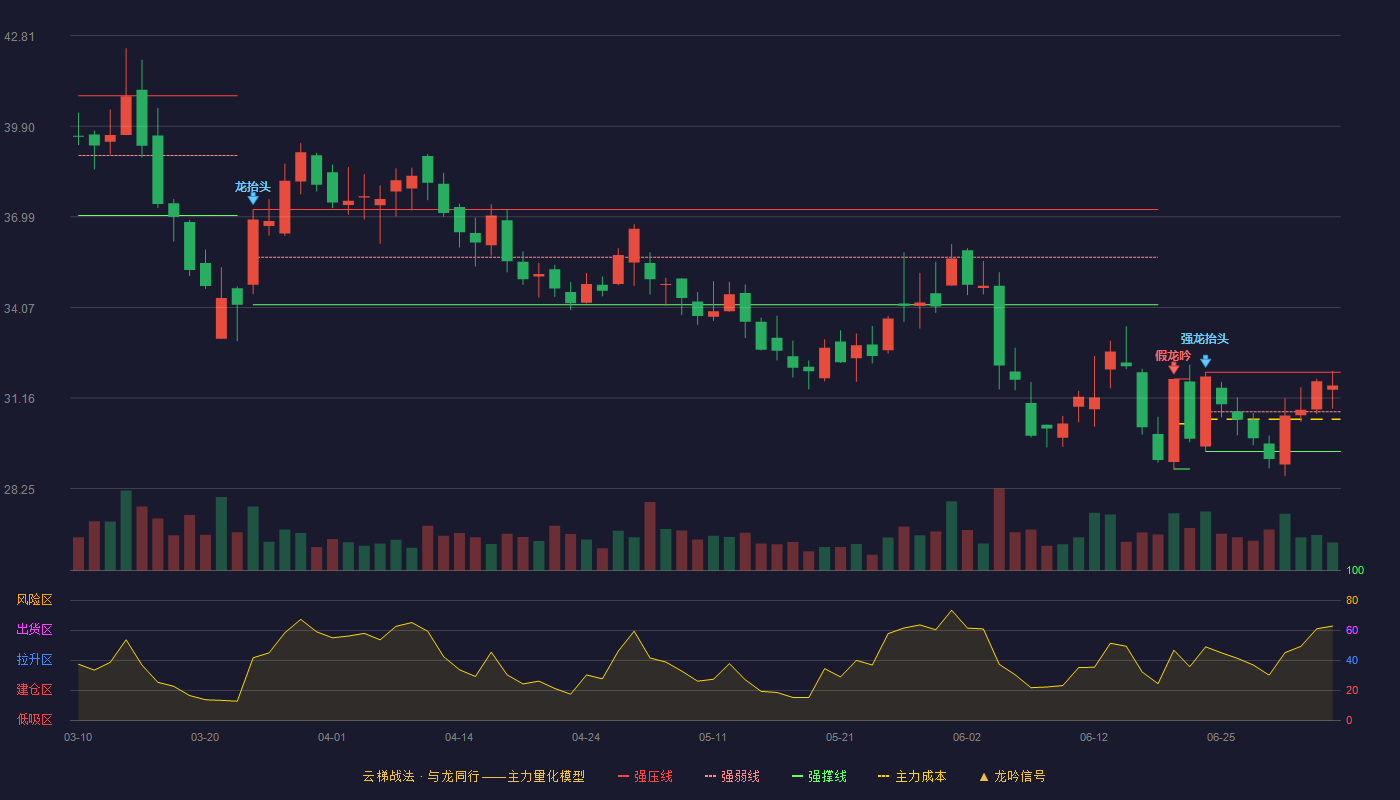The width and height of the screenshot is (1400, 800).
Task: Toggle the 强撑线 legend entry
Action: (819, 776)
